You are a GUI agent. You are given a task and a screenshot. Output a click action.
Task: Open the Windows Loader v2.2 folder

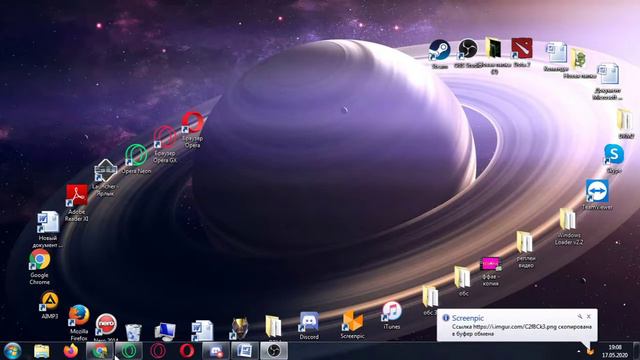568,220
